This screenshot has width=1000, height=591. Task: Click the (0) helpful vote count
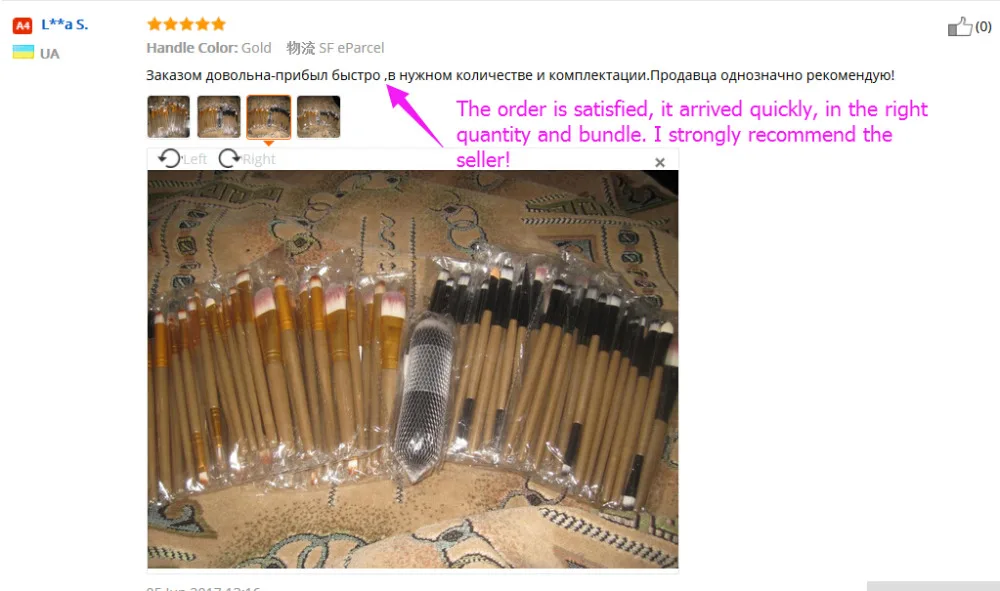[x=983, y=27]
